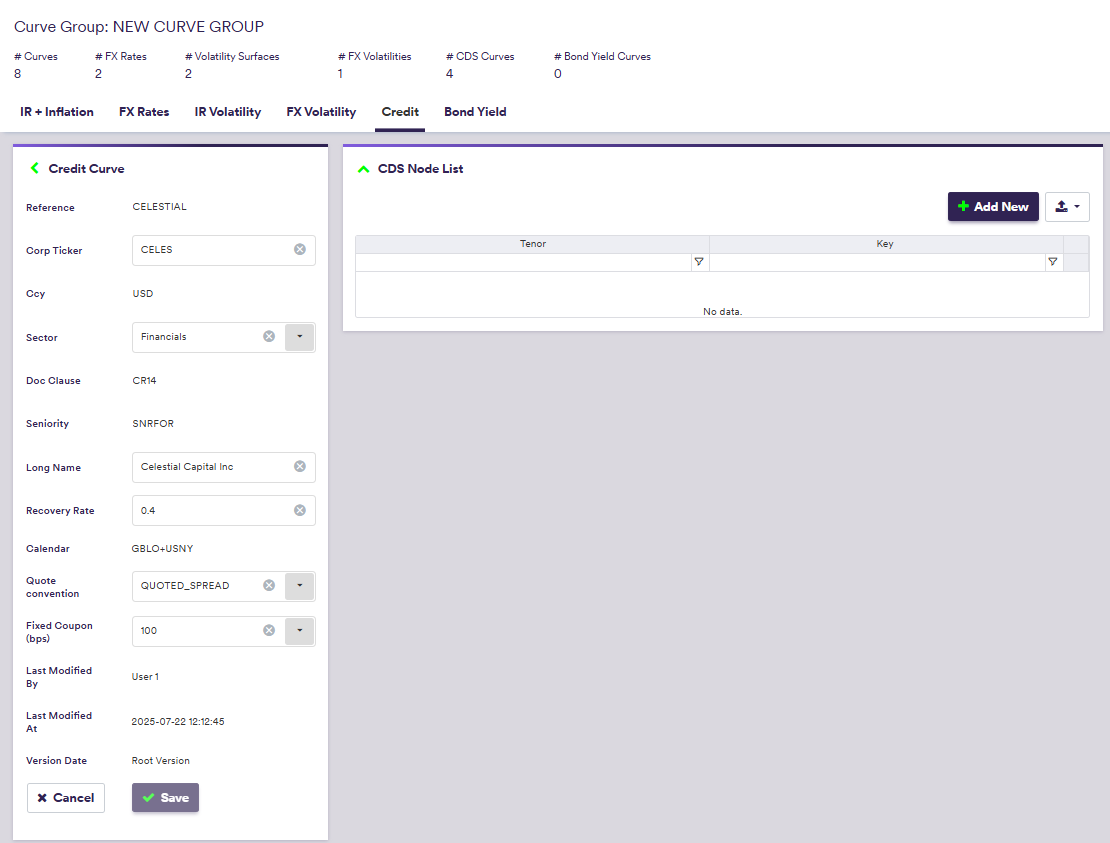The height and width of the screenshot is (843, 1110).
Task: Clear the Sector selection
Action: (269, 337)
